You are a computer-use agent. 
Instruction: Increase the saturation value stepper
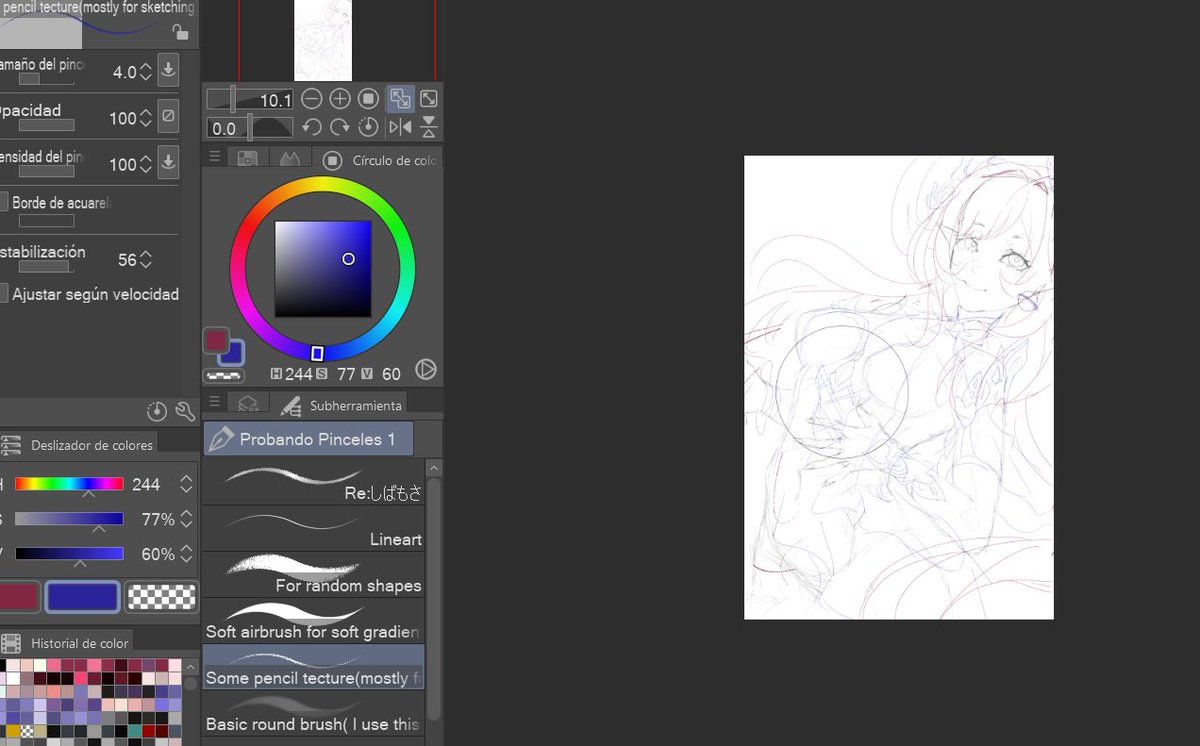(185, 514)
